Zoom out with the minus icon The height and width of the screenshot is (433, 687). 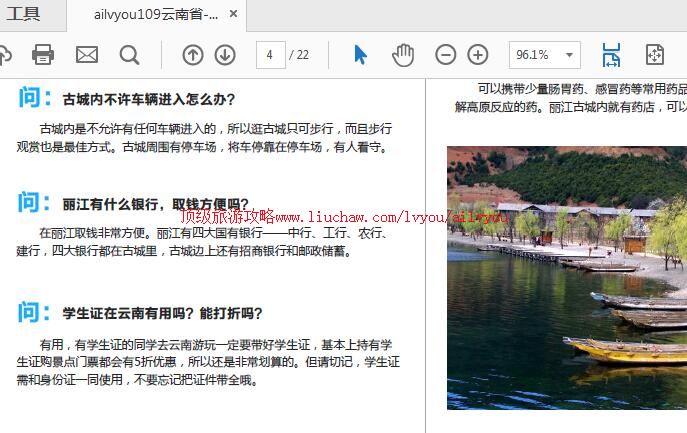click(446, 55)
